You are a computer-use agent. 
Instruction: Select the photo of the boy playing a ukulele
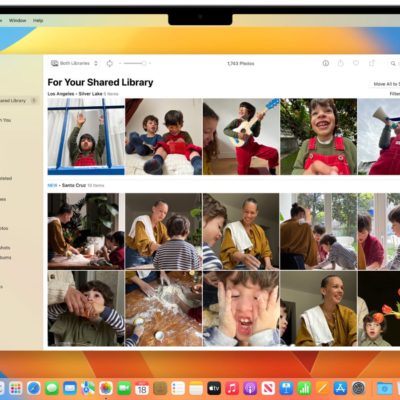[241, 137]
